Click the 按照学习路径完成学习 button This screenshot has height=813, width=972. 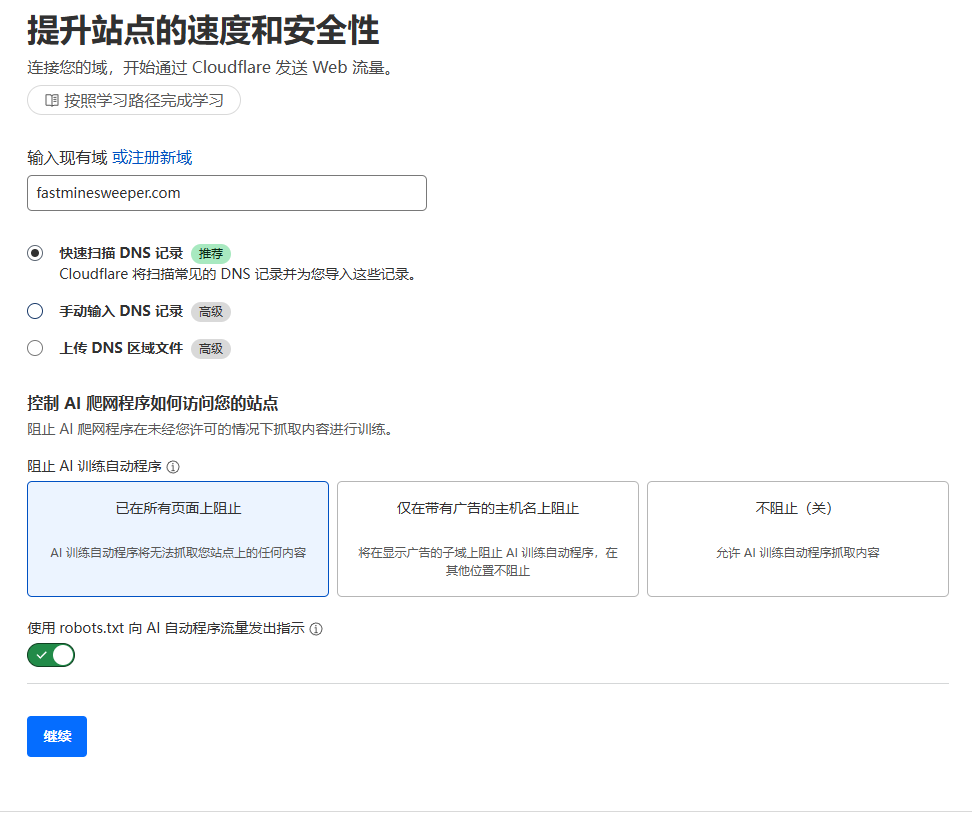133,100
